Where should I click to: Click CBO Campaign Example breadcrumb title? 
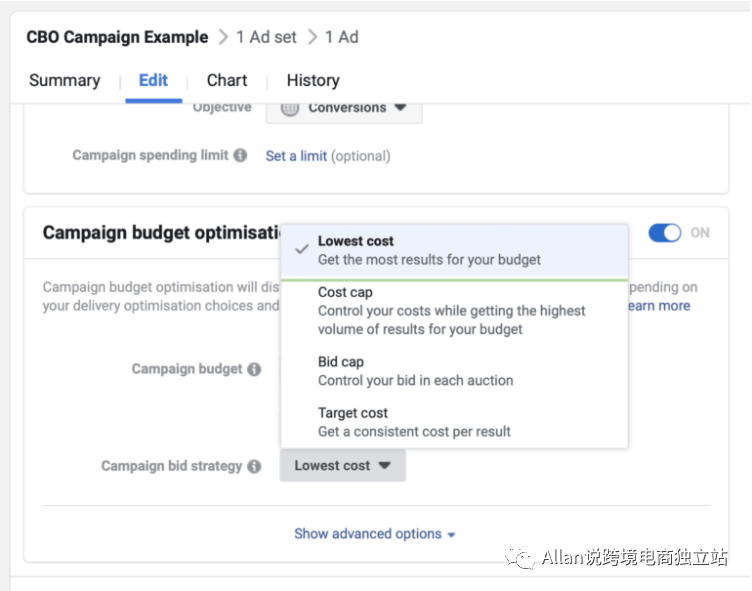[x=118, y=37]
